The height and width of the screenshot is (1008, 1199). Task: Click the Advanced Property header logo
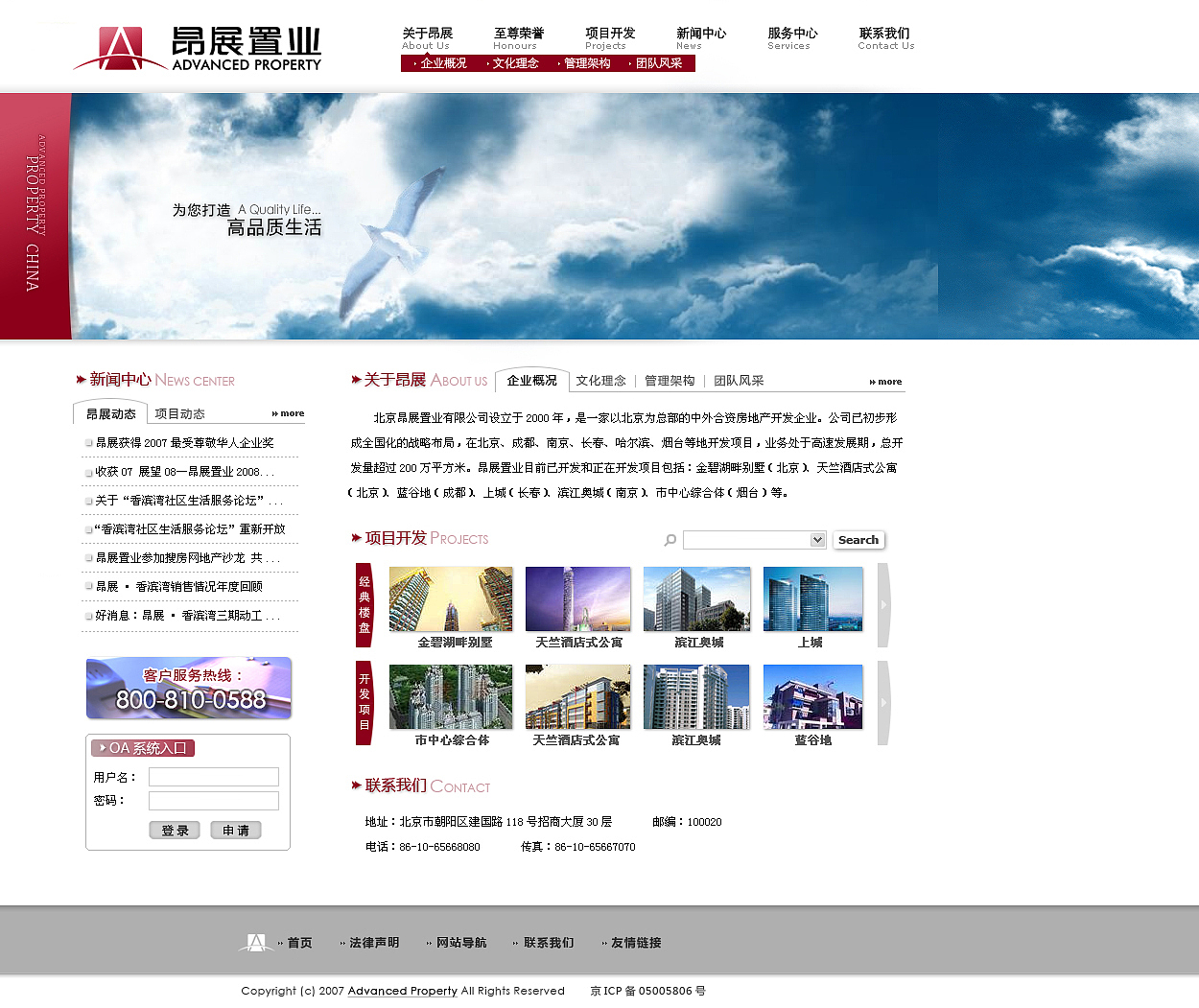(x=197, y=44)
